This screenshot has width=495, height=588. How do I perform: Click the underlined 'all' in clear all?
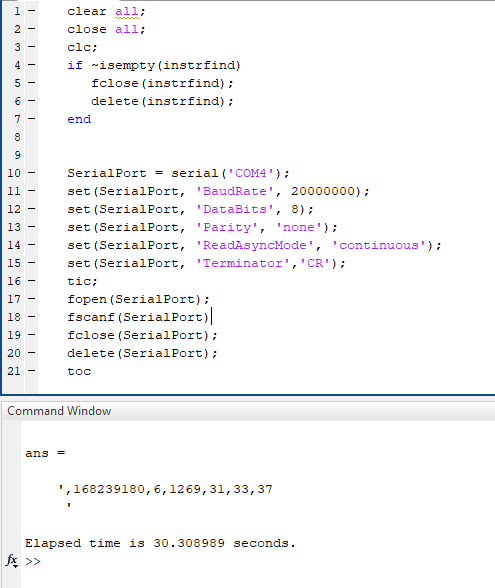point(127,11)
